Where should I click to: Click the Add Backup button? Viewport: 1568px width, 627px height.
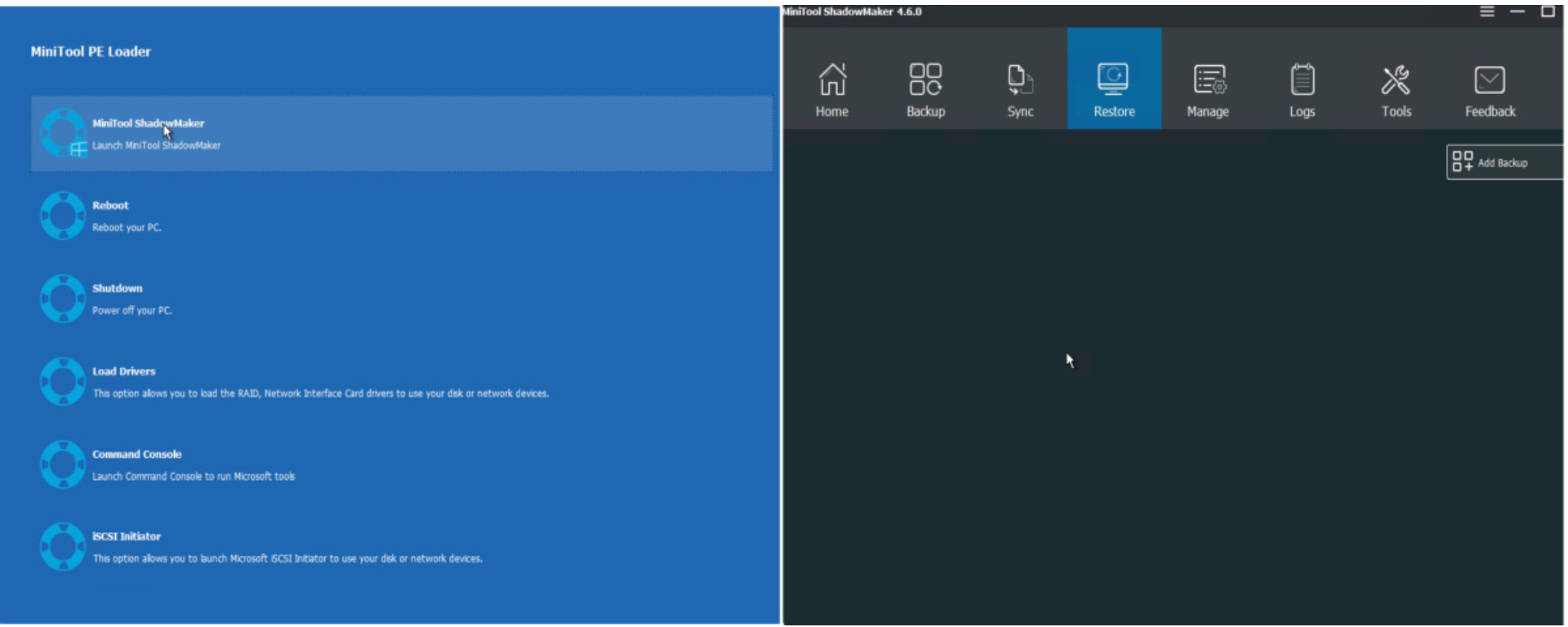click(1504, 162)
